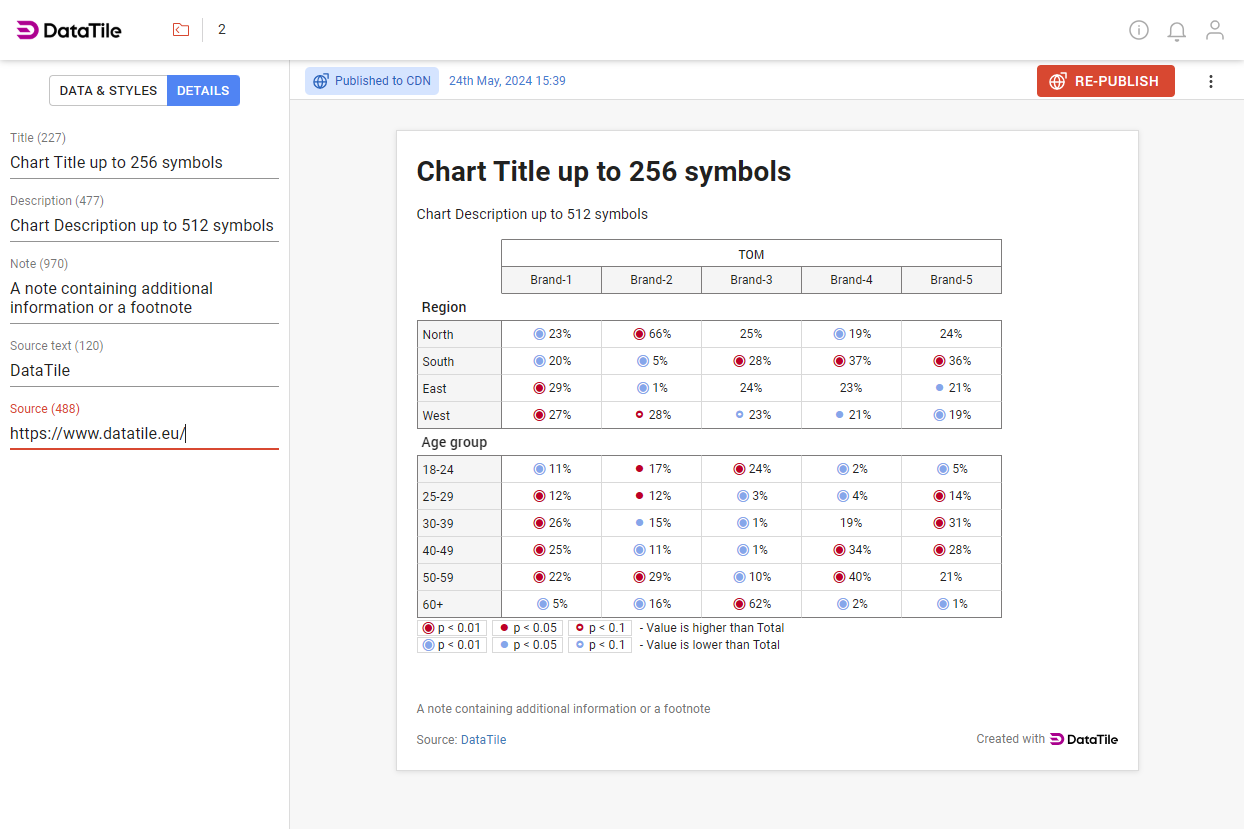Click the project count badge showing 2
This screenshot has height=829, width=1244.
click(222, 29)
